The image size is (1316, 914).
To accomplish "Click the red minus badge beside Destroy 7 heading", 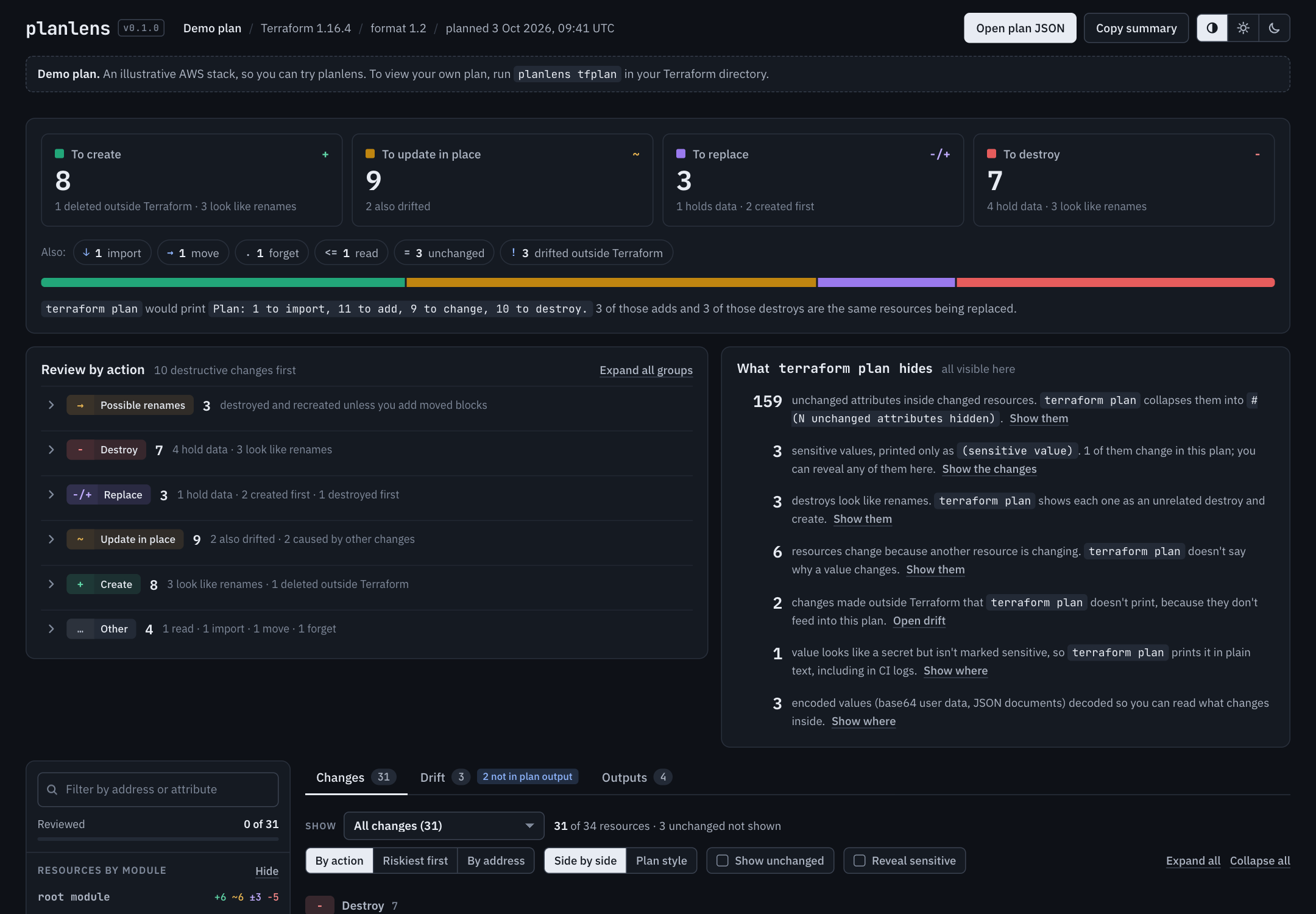I will coord(320,905).
